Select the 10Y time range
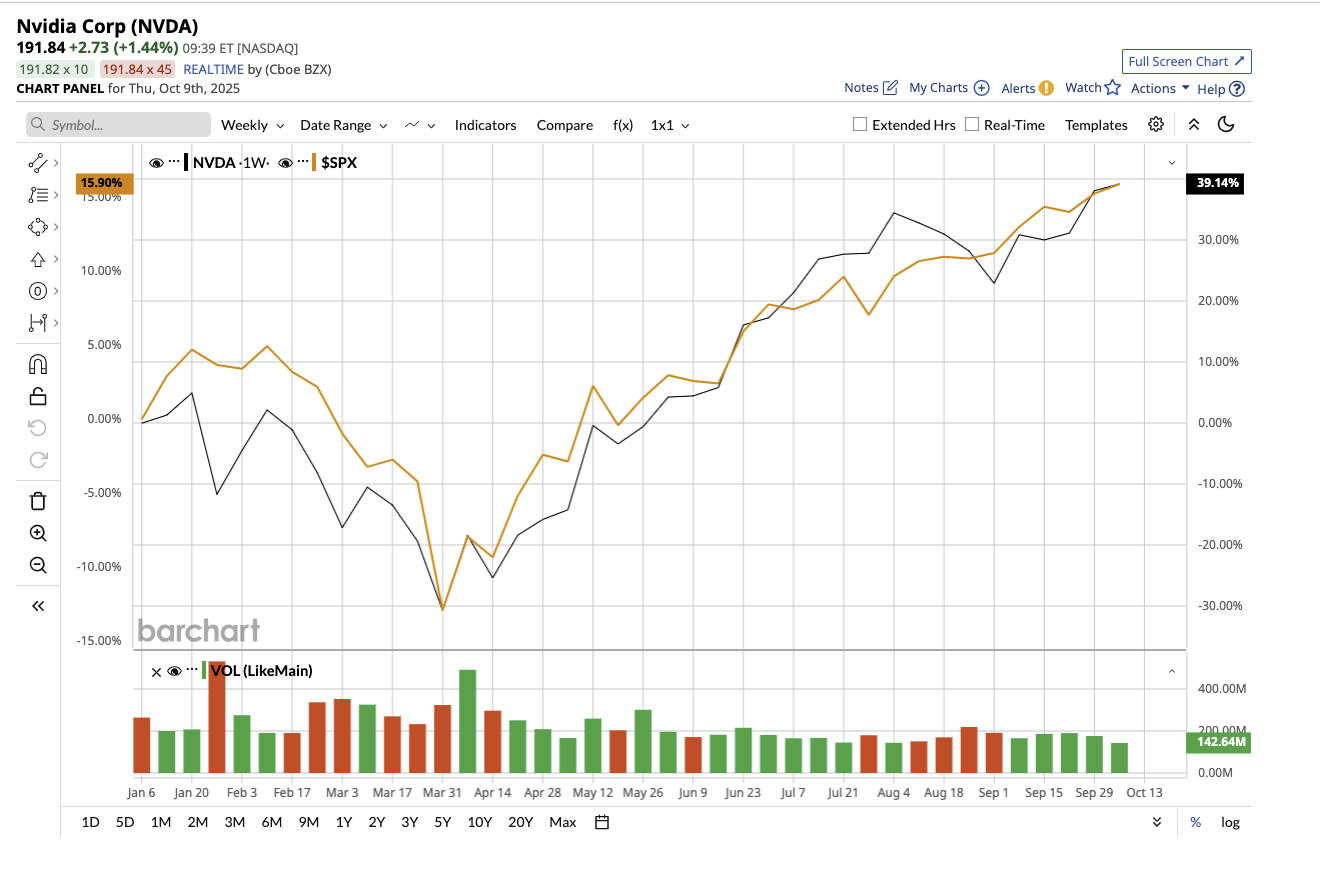This screenshot has width=1320, height=888. (480, 822)
